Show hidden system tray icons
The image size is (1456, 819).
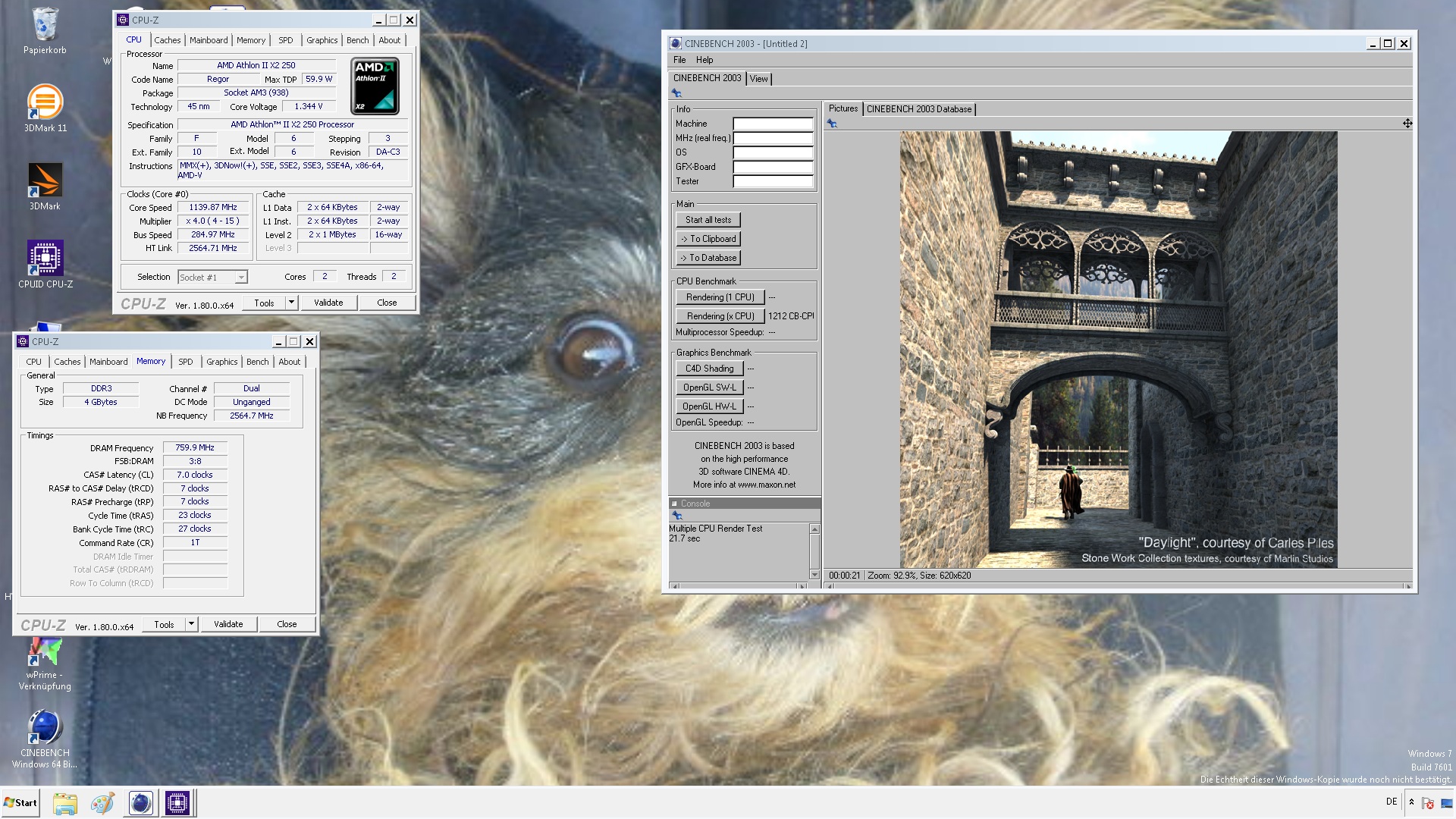(x=1411, y=802)
